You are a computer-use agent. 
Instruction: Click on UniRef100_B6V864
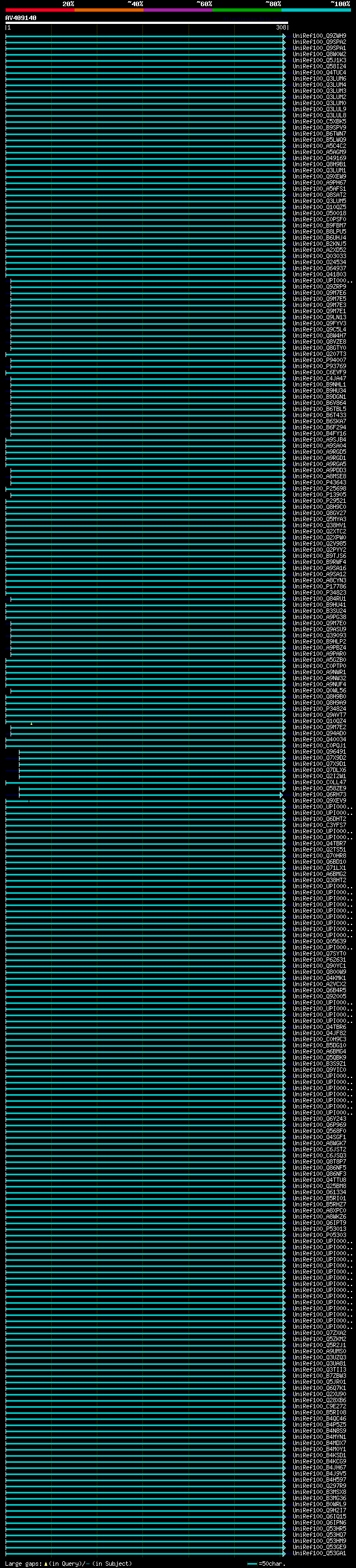coord(319,403)
